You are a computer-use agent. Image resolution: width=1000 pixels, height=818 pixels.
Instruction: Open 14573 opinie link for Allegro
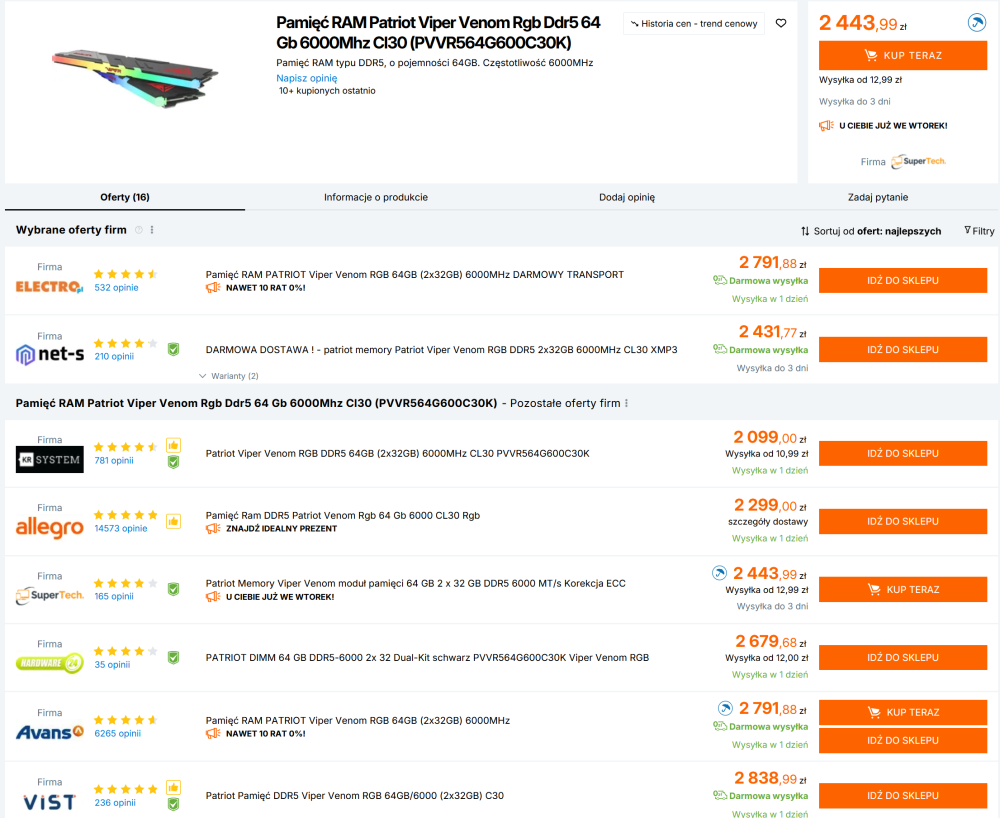[x=120, y=528]
